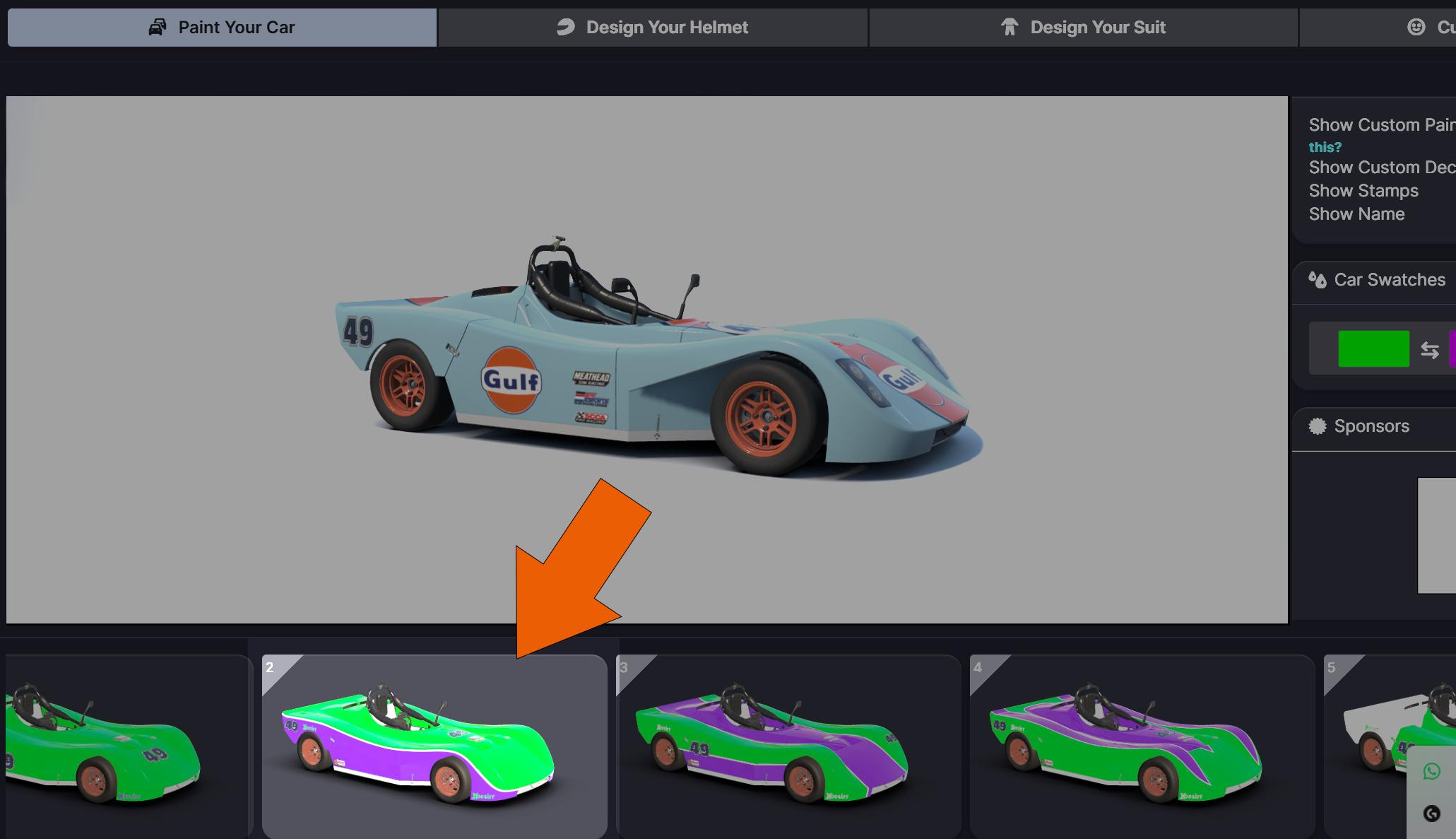Select paint pattern thumbnail number 2
Viewport: 1456px width, 839px height.
pos(434,746)
